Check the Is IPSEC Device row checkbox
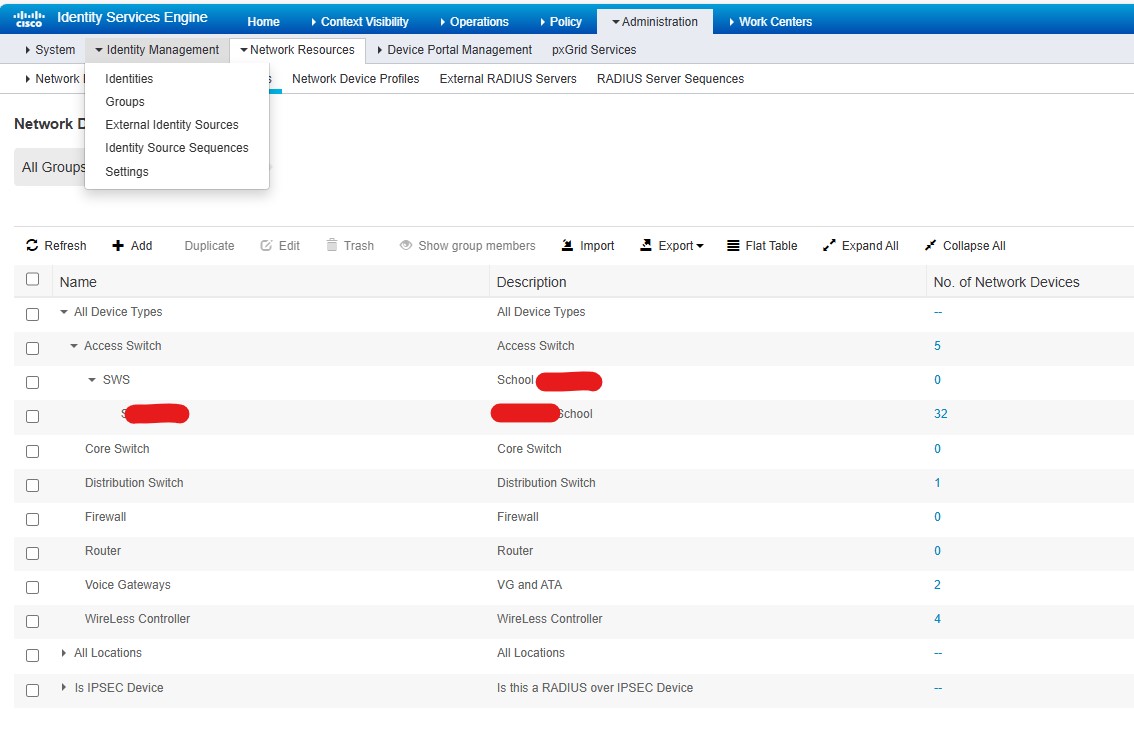 pyautogui.click(x=33, y=690)
